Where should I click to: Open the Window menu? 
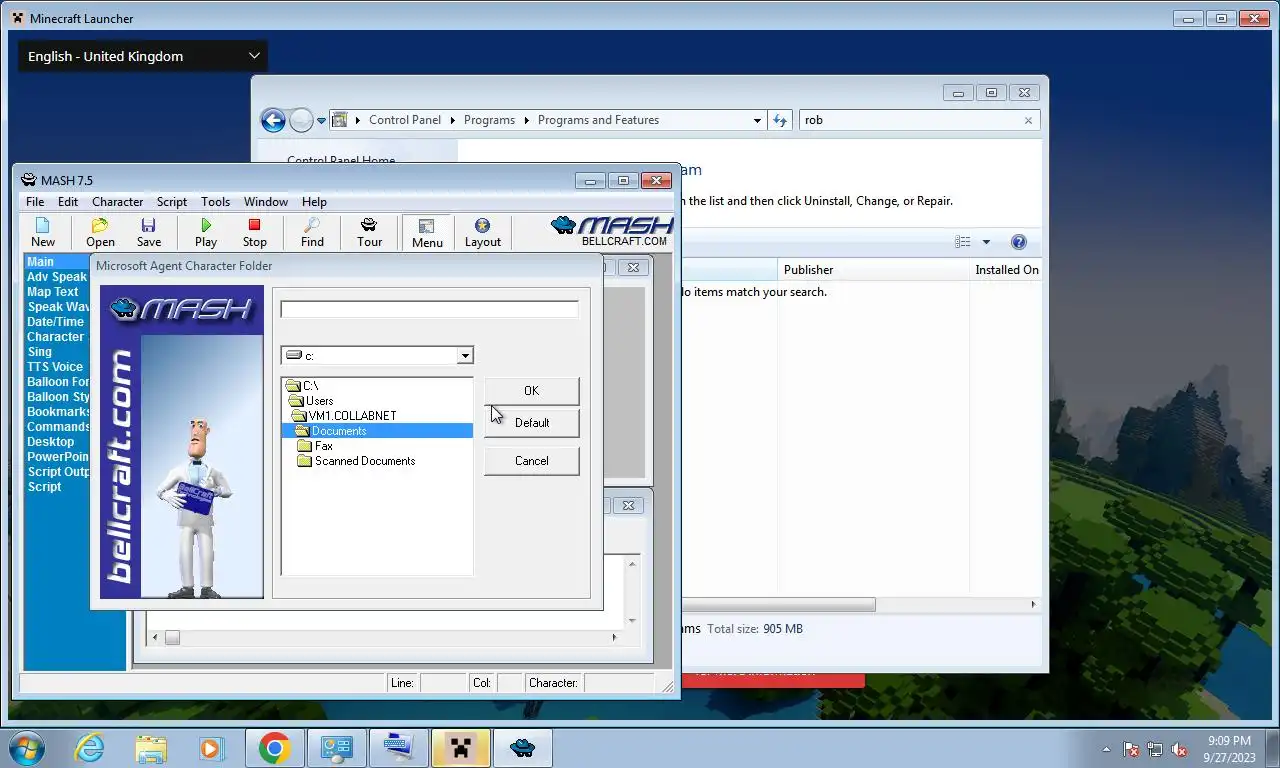point(266,201)
